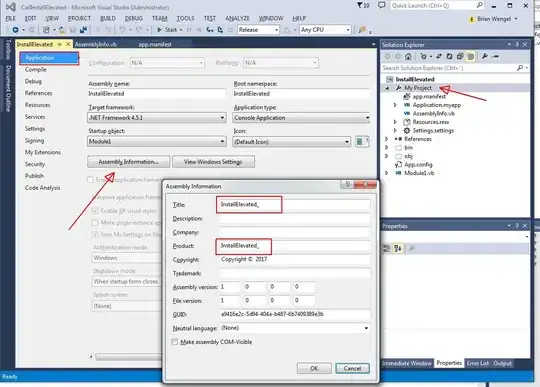Click Cancel in Assembly Information dialog
Viewport: 540px width, 387px height.
pos(353,368)
